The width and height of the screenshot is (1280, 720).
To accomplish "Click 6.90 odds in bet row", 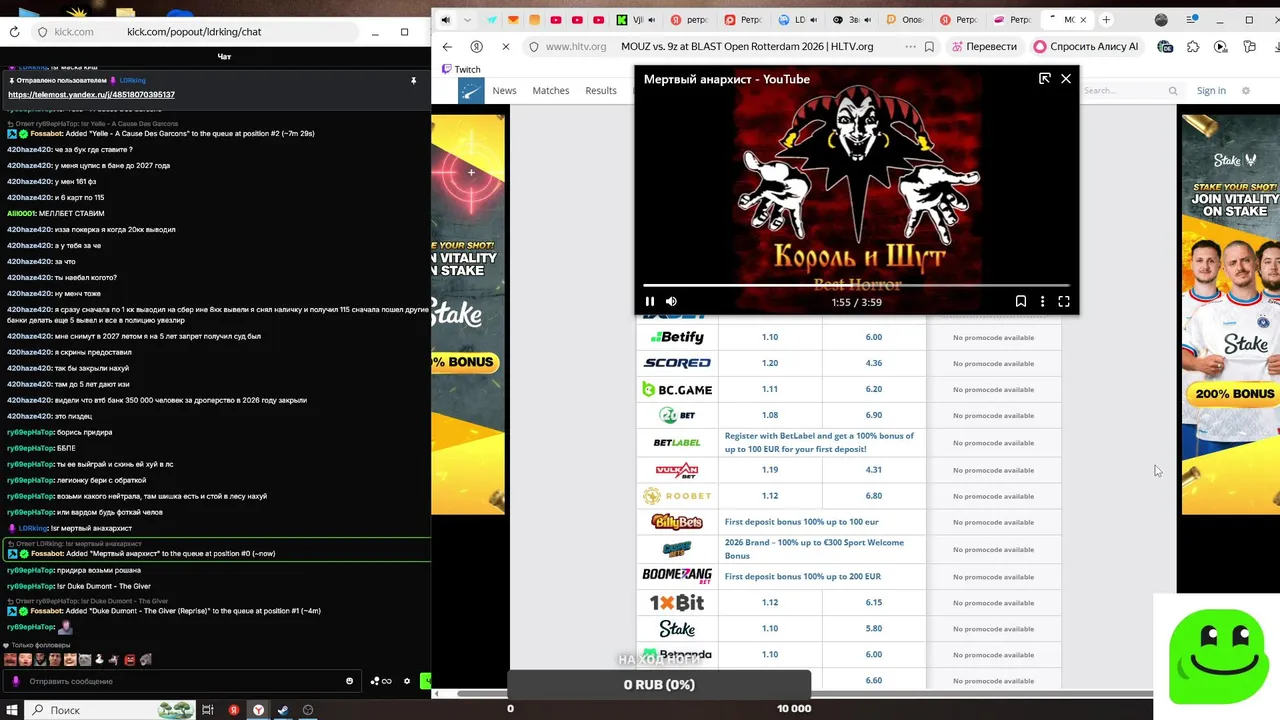I will pos(874,415).
